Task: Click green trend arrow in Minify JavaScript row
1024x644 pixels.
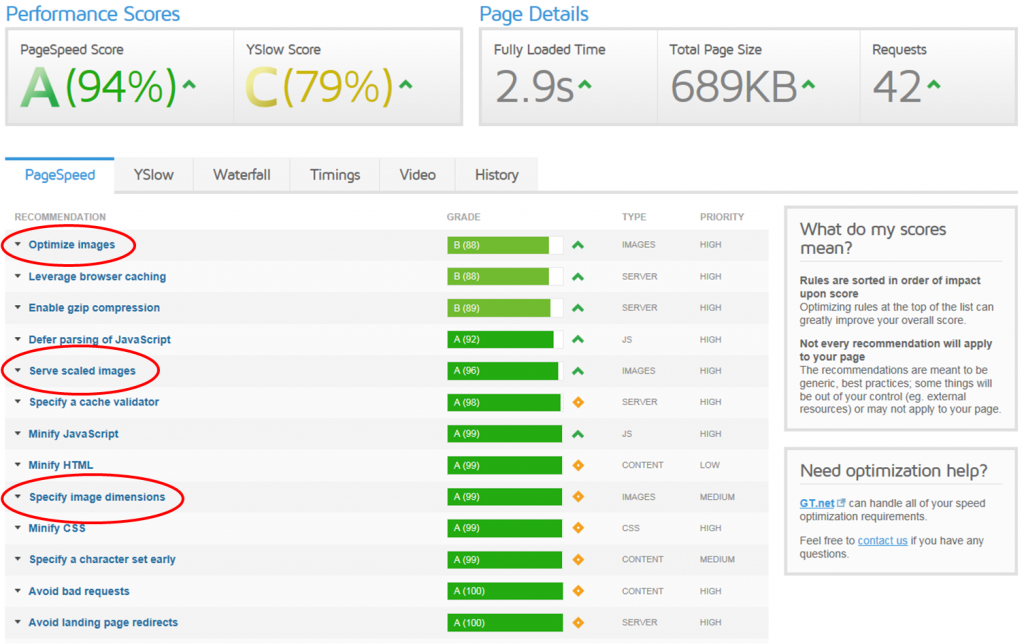Action: pos(577,434)
